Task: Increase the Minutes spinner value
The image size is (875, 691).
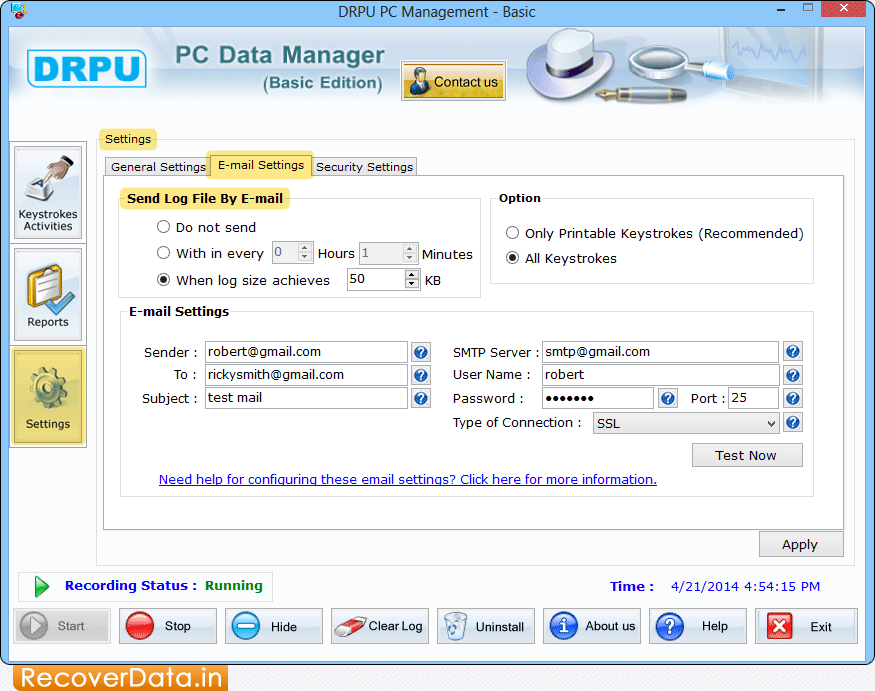Action: click(410, 248)
